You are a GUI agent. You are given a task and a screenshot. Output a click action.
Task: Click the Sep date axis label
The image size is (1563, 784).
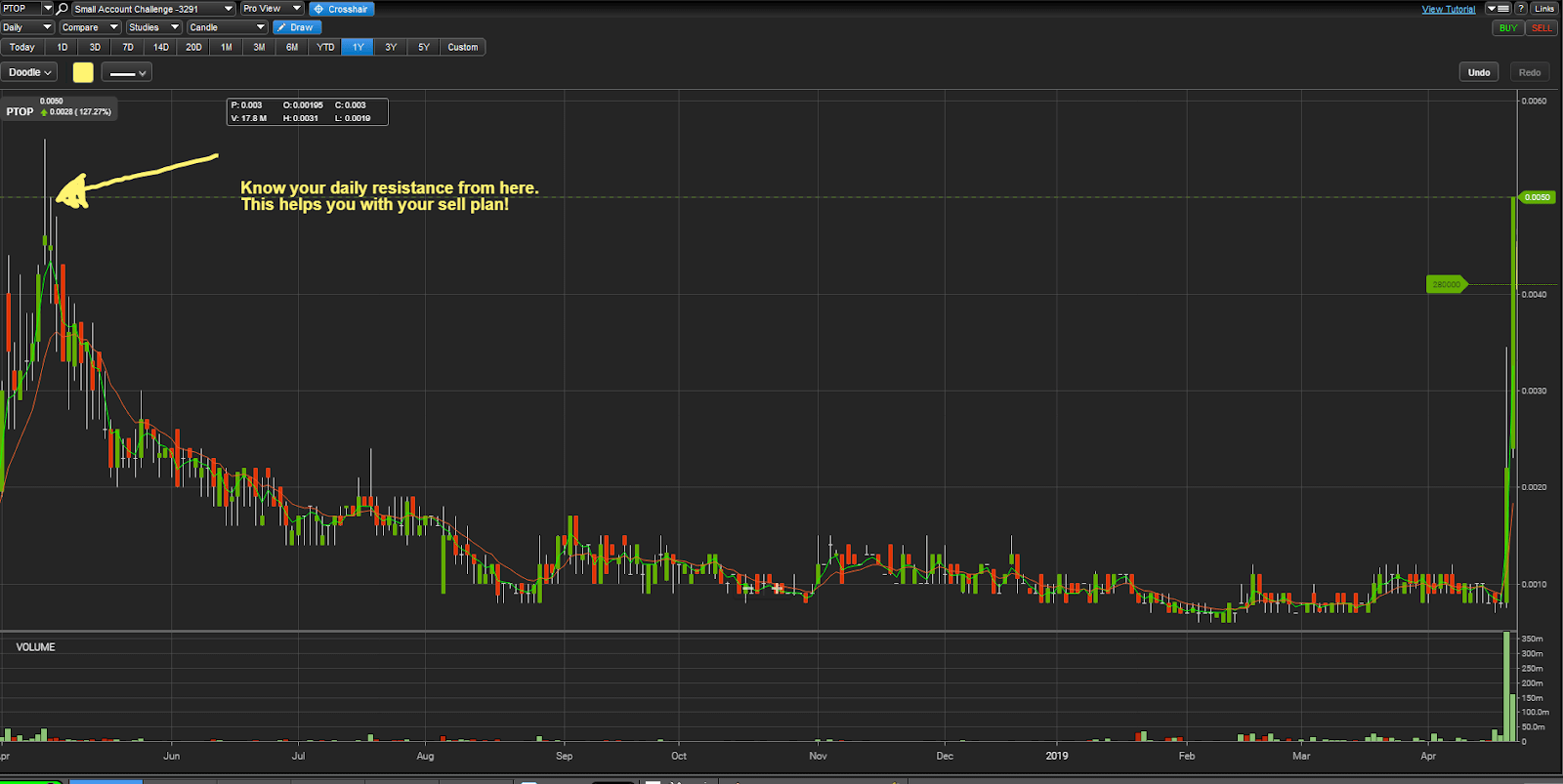pyautogui.click(x=564, y=756)
